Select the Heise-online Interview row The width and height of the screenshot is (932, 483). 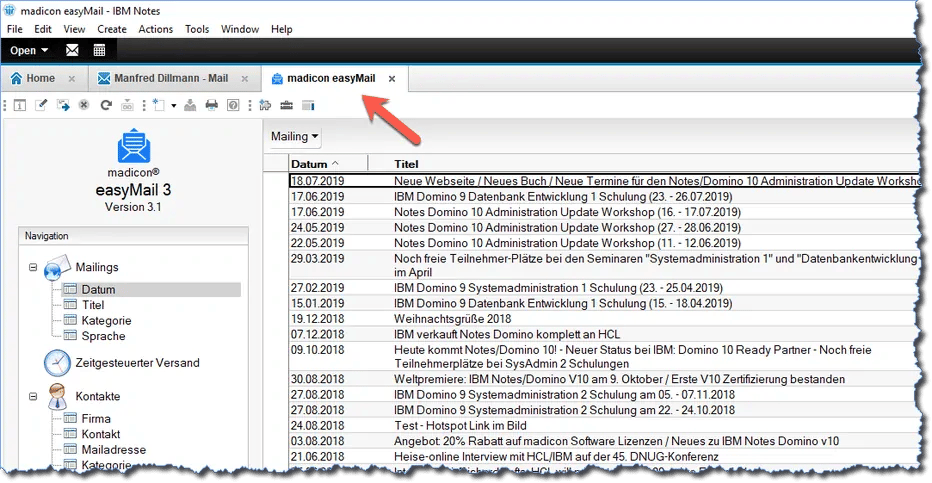click(x=604, y=456)
